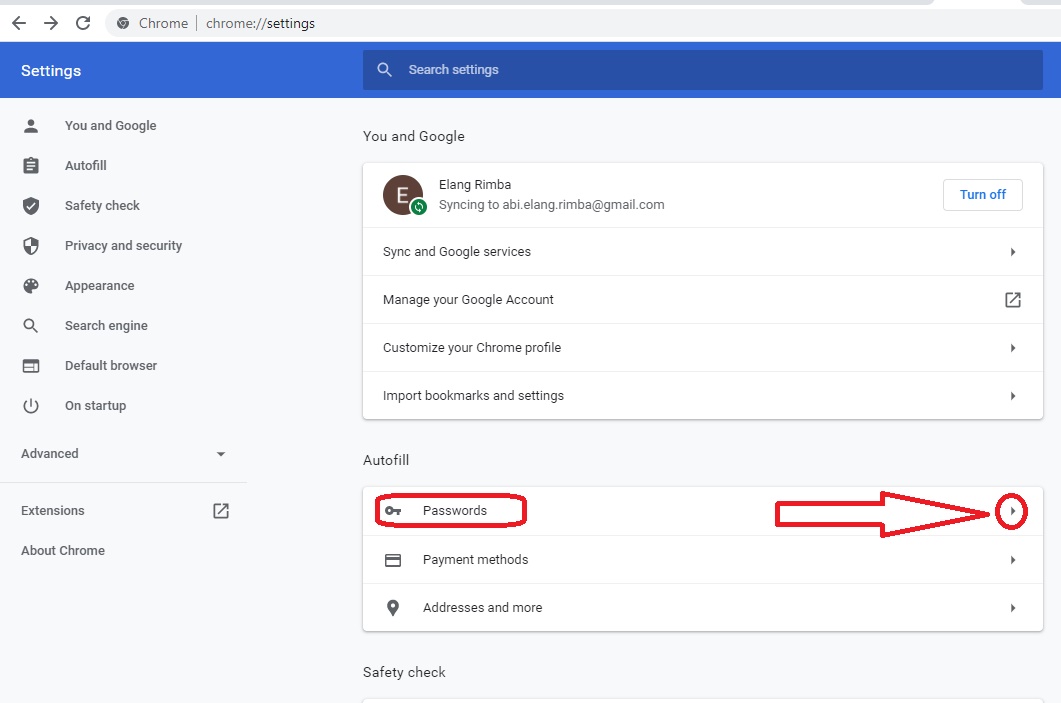Open Customize your Chrome profile

coord(702,348)
